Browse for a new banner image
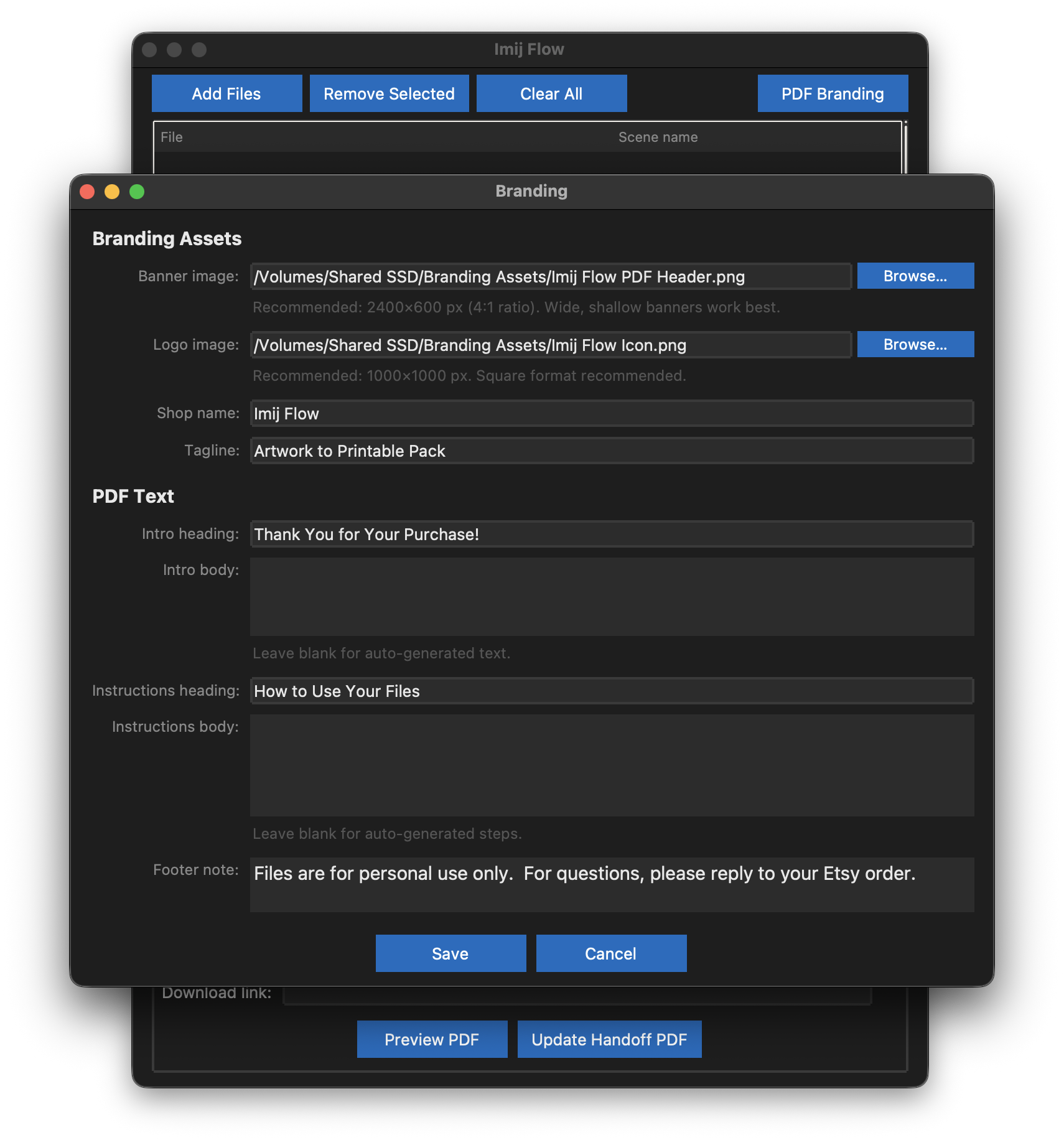The image size is (1064, 1140). (x=915, y=276)
